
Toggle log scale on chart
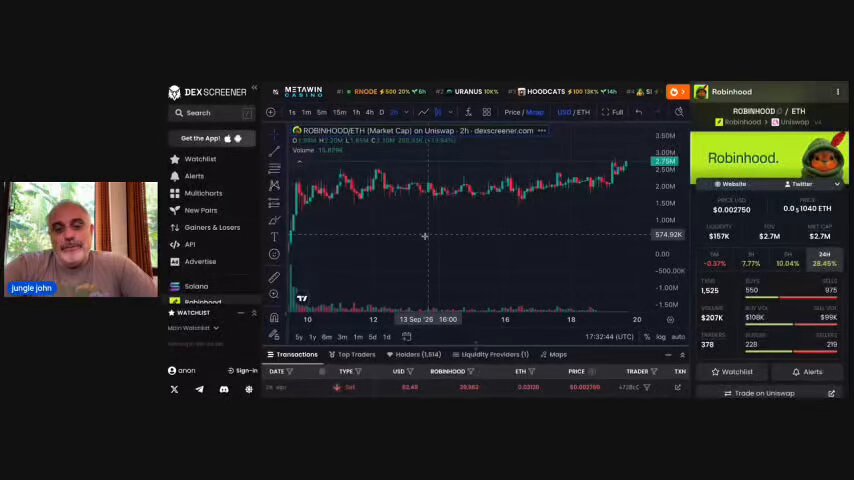661,337
